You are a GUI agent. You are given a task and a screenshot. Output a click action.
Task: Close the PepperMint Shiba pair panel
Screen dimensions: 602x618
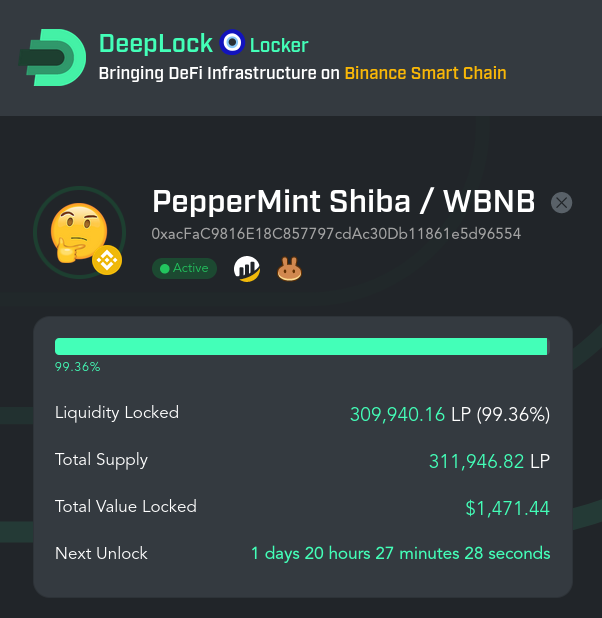point(561,203)
